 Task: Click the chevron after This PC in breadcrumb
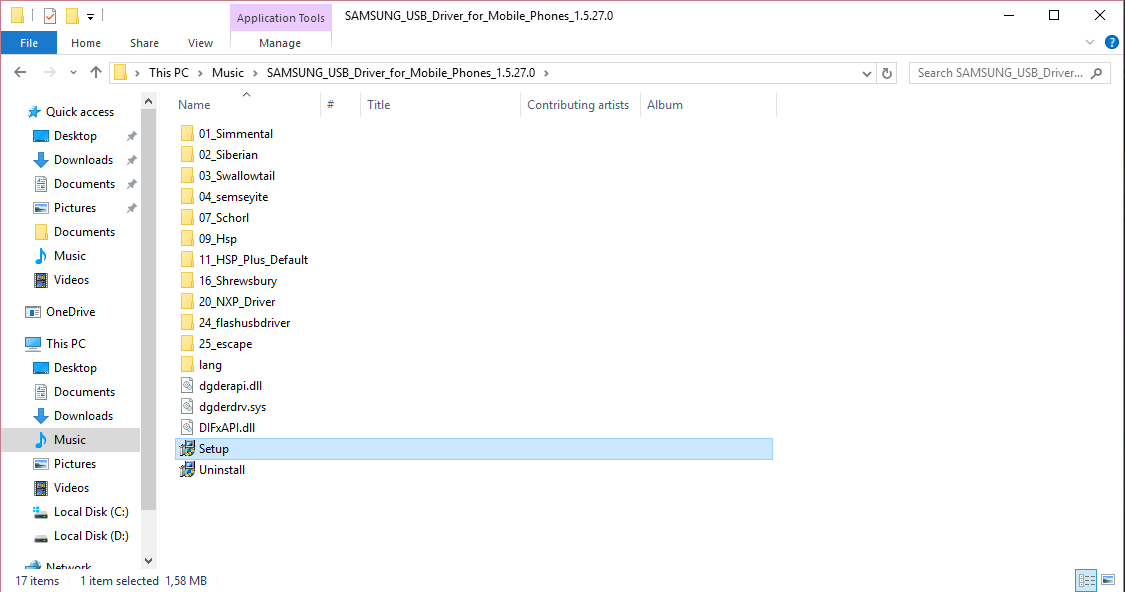point(200,73)
